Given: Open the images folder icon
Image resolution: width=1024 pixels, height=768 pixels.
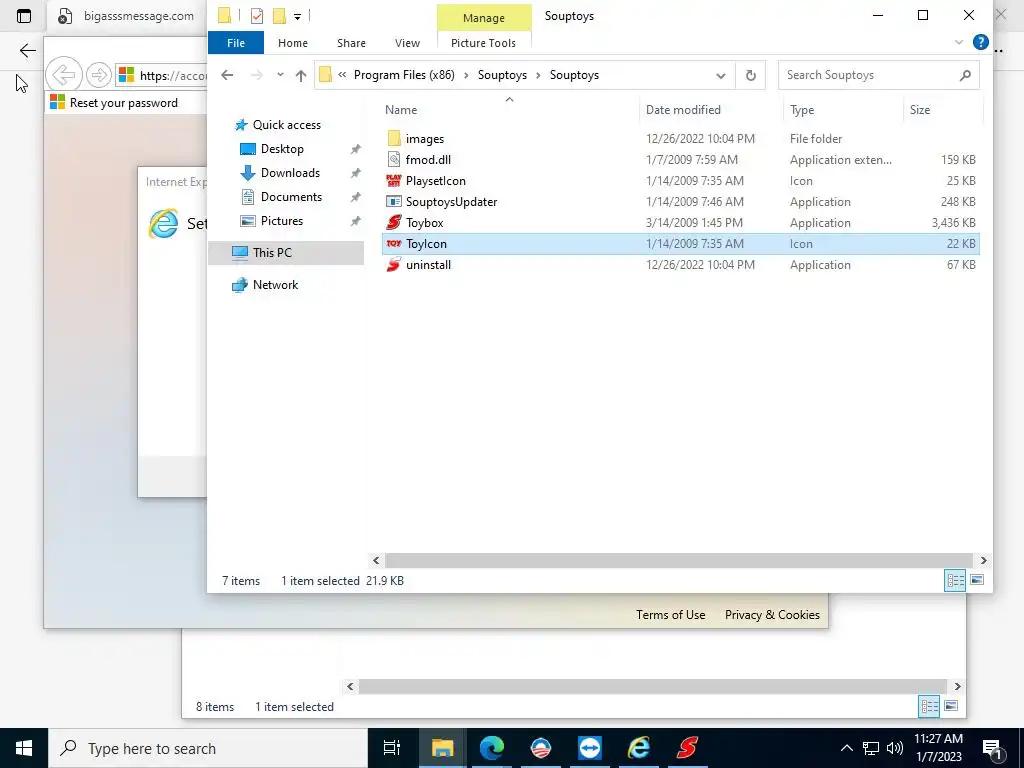Looking at the screenshot, I should coord(394,138).
